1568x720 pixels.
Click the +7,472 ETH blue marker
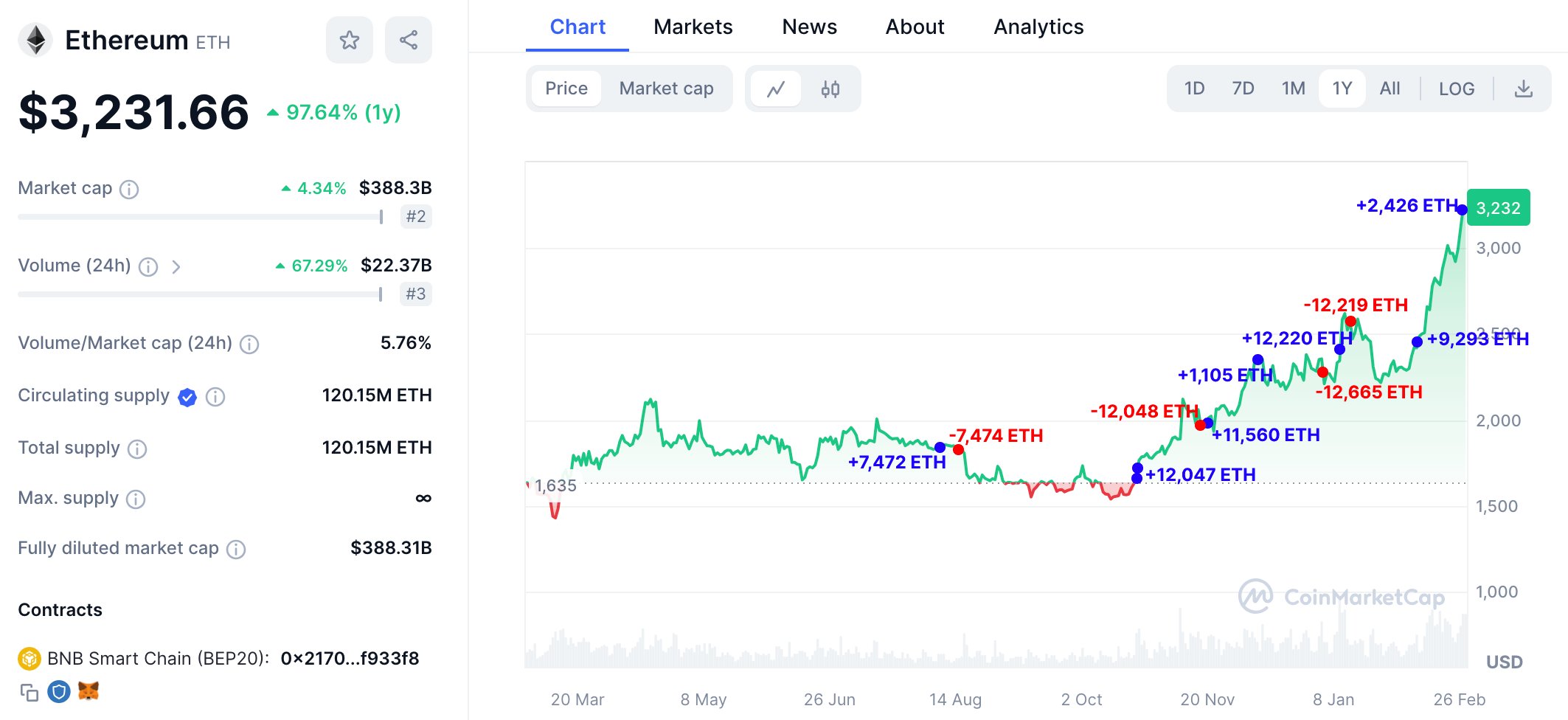coord(940,447)
